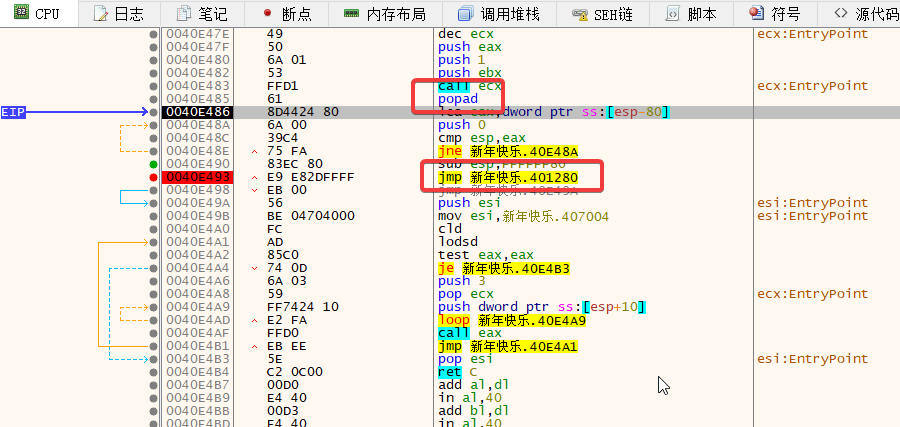Screen dimensions: 900x427
Task: Click the CPU tab icon
Action: click(18, 14)
